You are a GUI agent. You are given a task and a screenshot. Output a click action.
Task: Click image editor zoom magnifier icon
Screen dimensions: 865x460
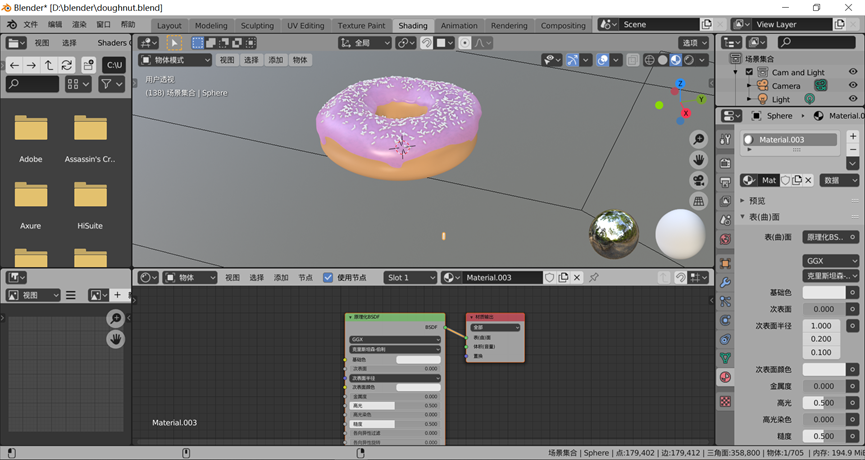115,318
